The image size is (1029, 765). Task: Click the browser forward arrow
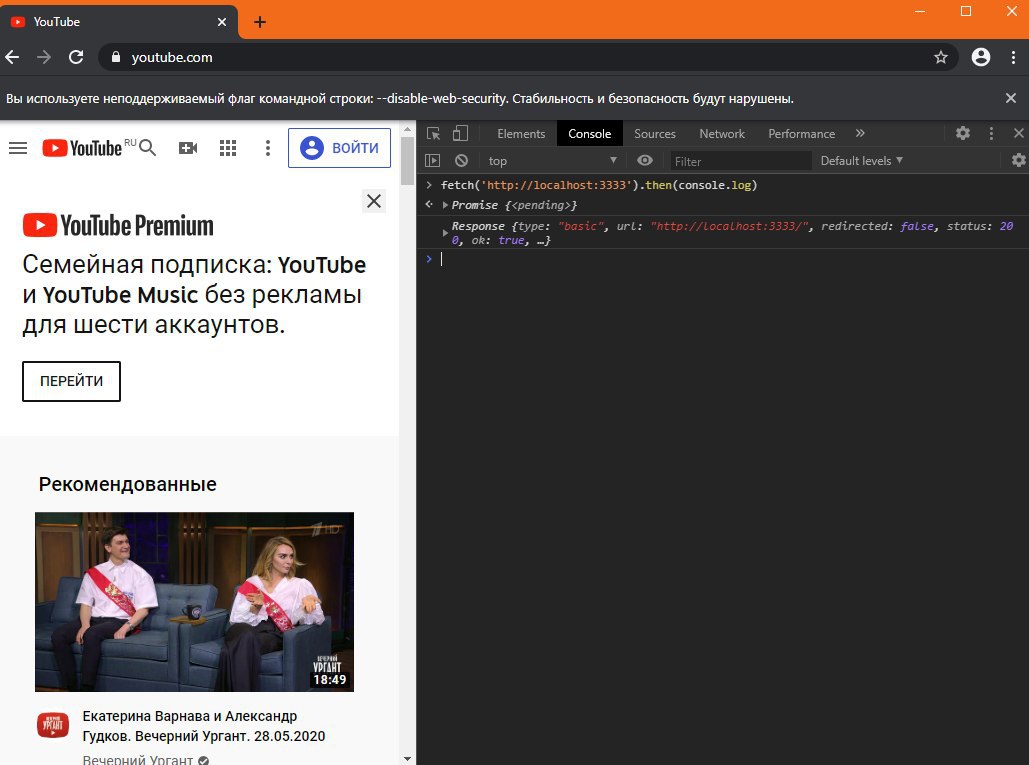point(44,57)
